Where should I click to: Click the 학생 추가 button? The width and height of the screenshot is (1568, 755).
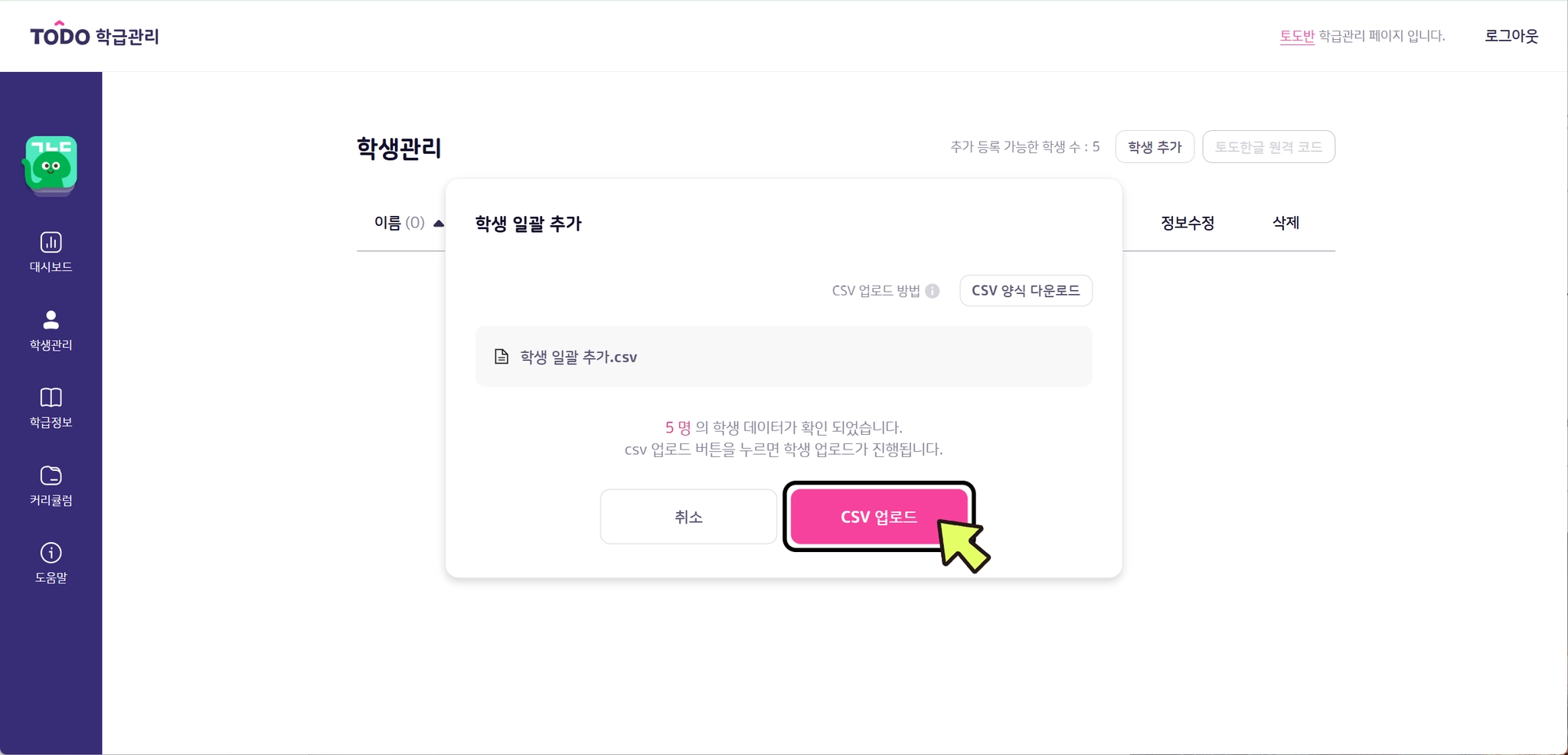pyautogui.click(x=1154, y=147)
